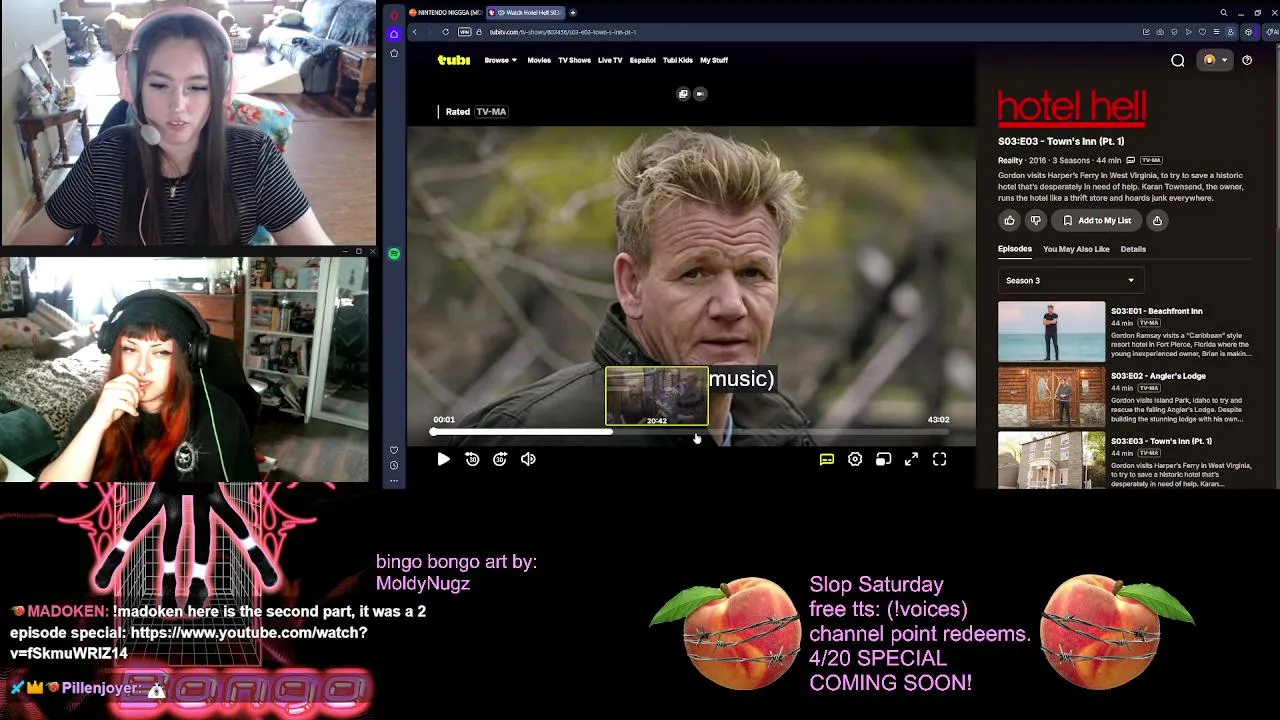The height and width of the screenshot is (720, 1280).
Task: Go to the Tubi home logo
Action: coord(453,60)
